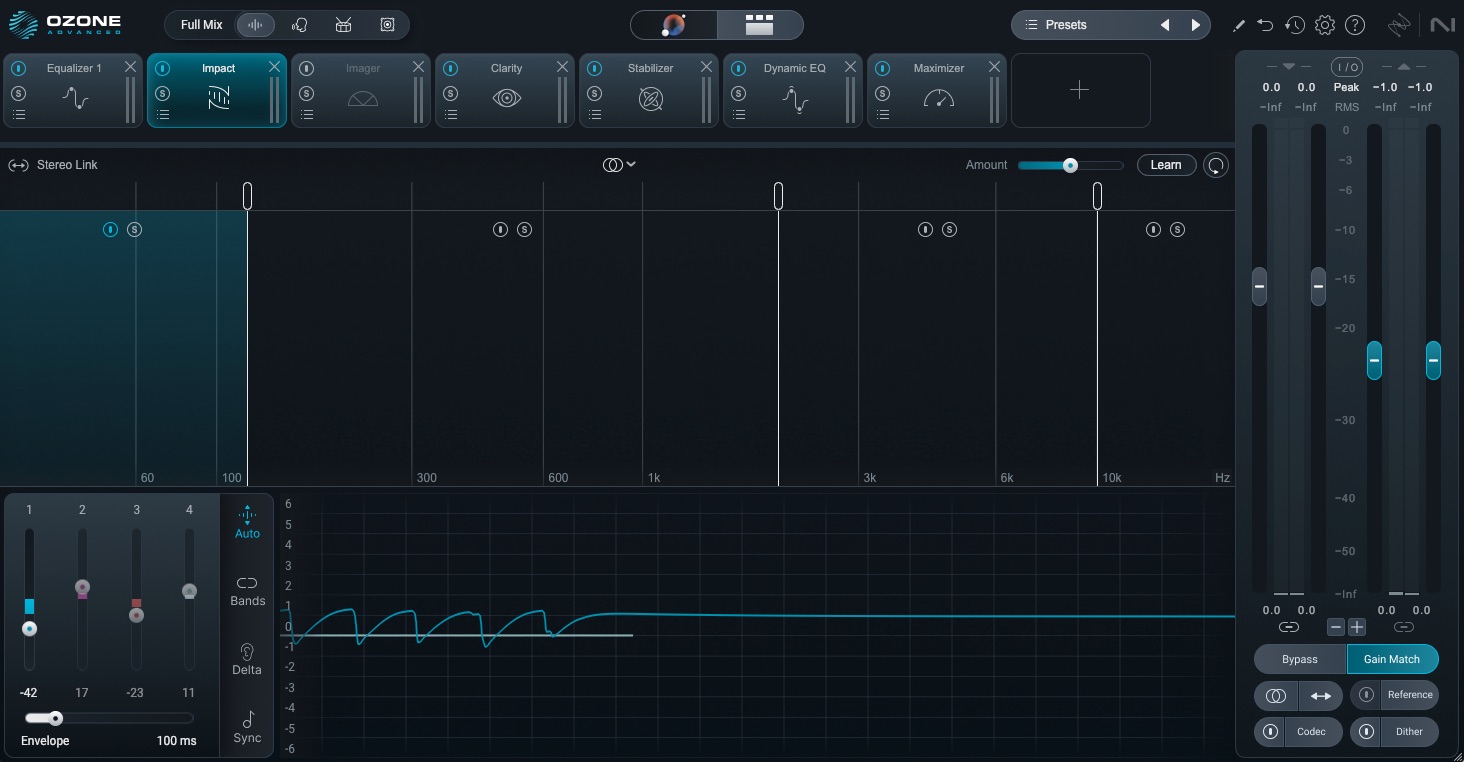Toggle power for the Maximizer module
The image size is (1464, 762).
pyautogui.click(x=882, y=69)
